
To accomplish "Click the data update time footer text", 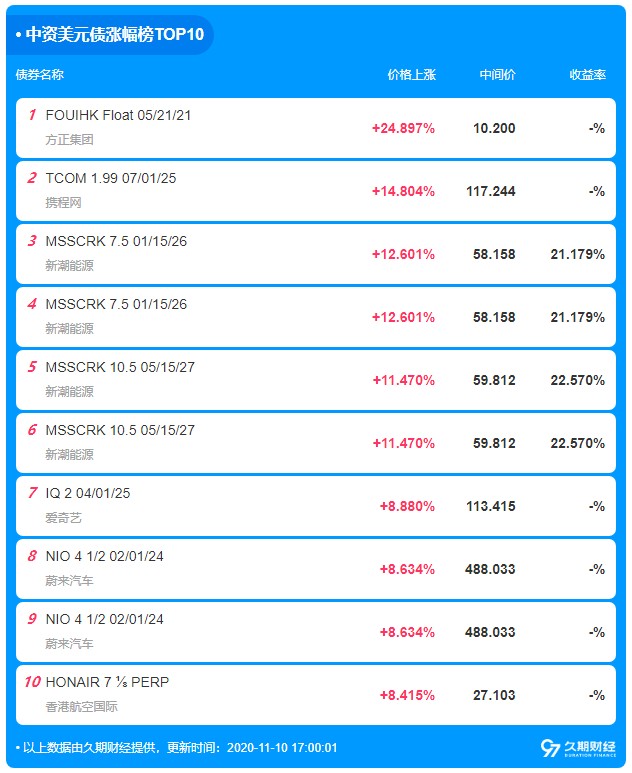I will (176, 748).
